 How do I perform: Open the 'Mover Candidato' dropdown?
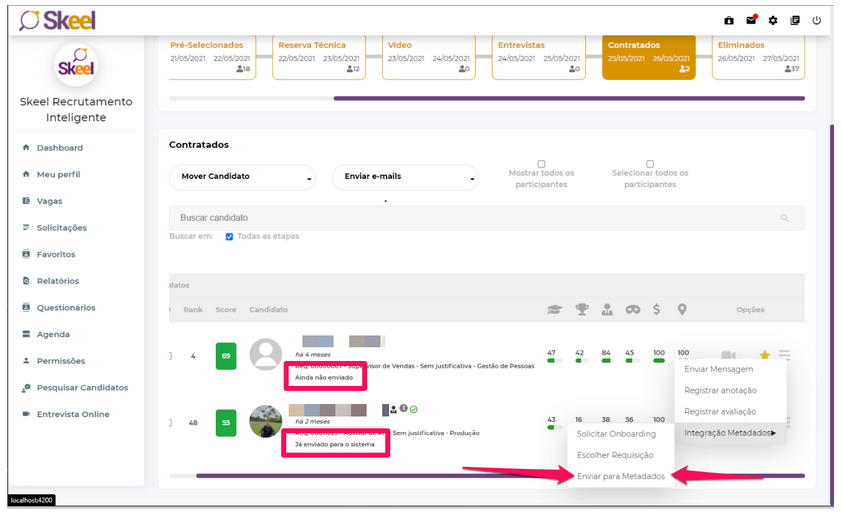(242, 177)
